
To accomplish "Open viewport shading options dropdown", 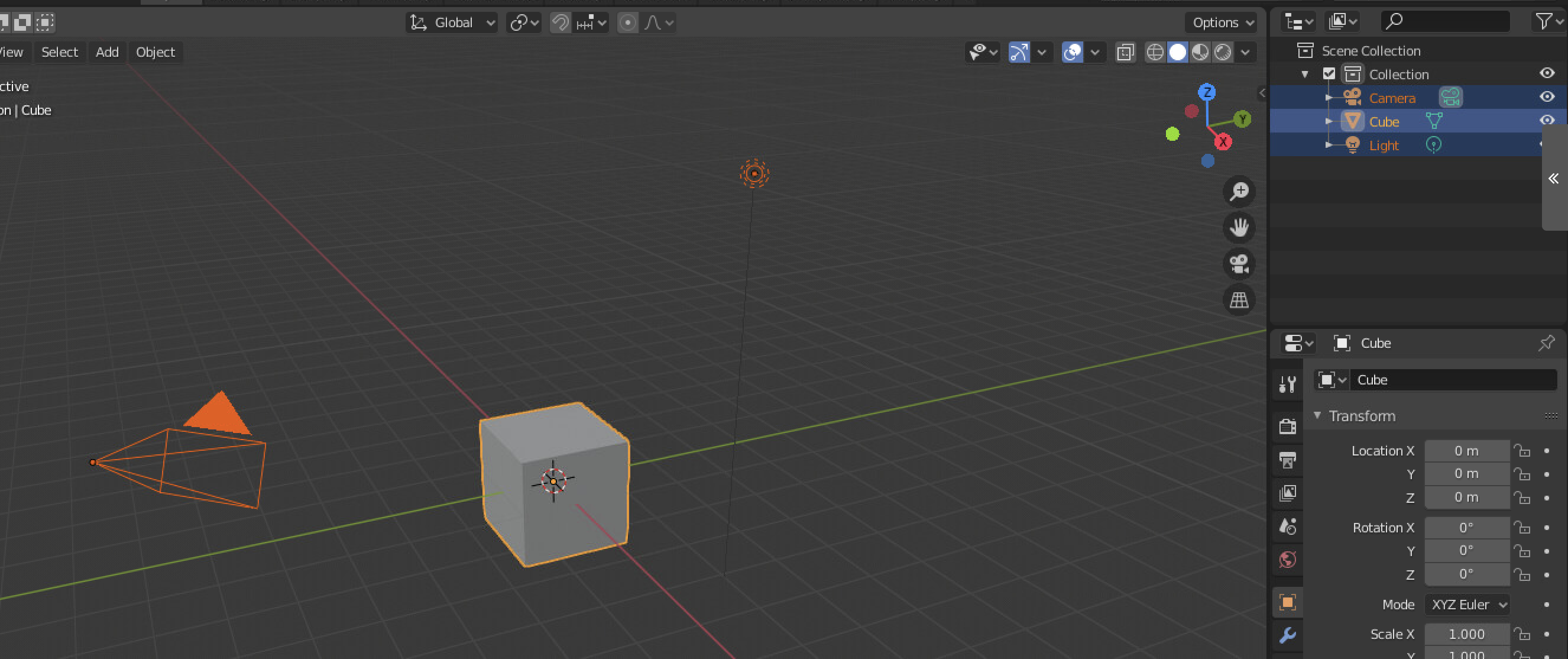I will pos(1245,53).
